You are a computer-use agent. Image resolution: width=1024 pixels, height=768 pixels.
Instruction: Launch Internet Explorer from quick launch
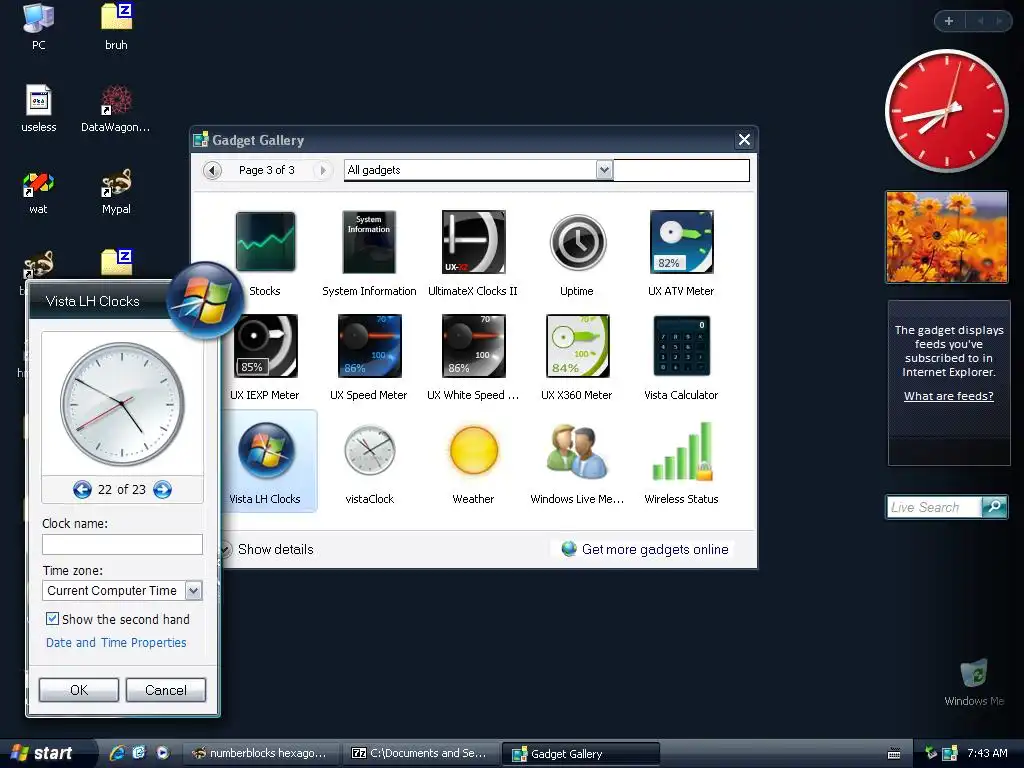pyautogui.click(x=118, y=753)
